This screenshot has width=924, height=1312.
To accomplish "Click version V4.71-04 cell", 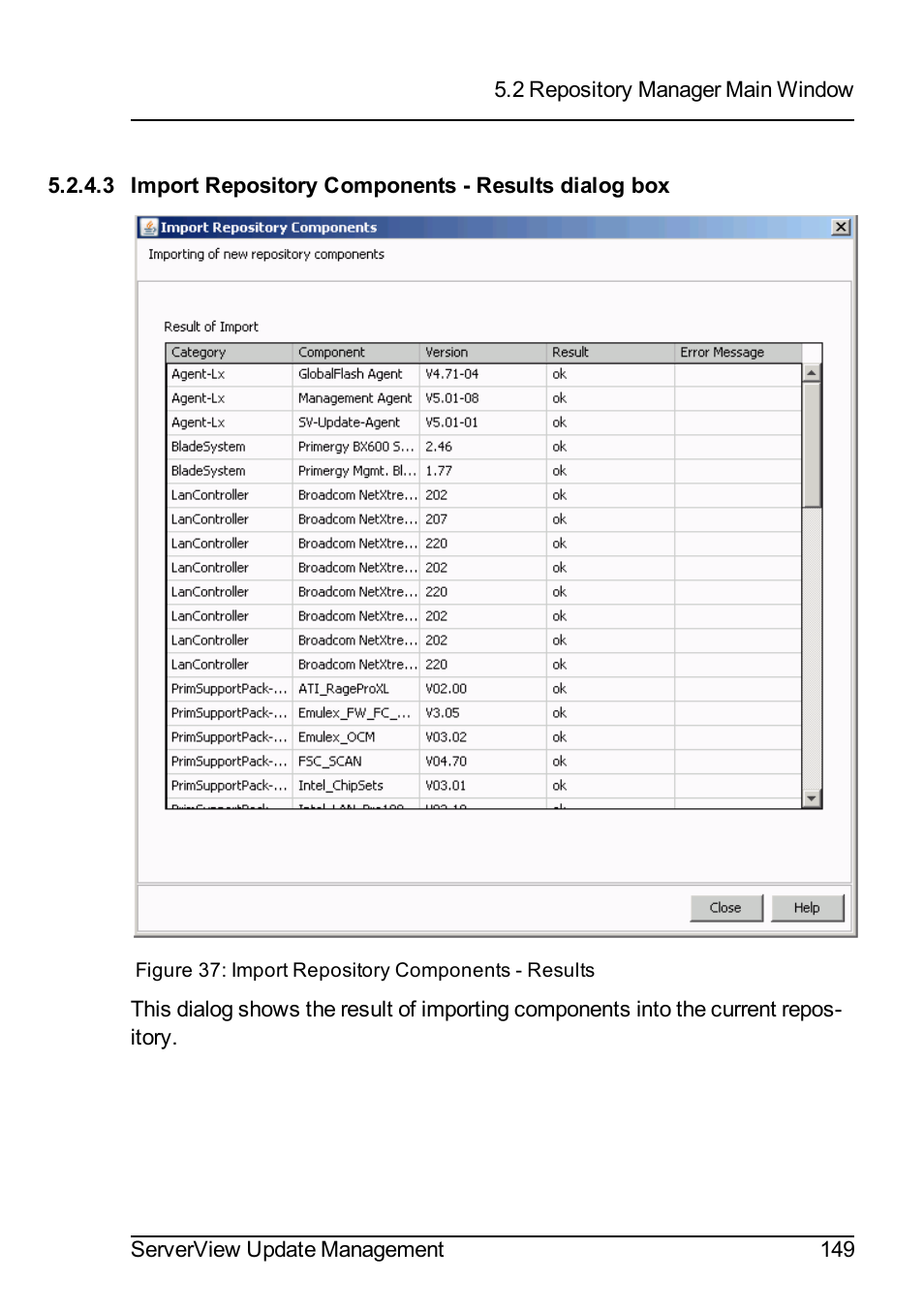I will pyautogui.click(x=483, y=374).
